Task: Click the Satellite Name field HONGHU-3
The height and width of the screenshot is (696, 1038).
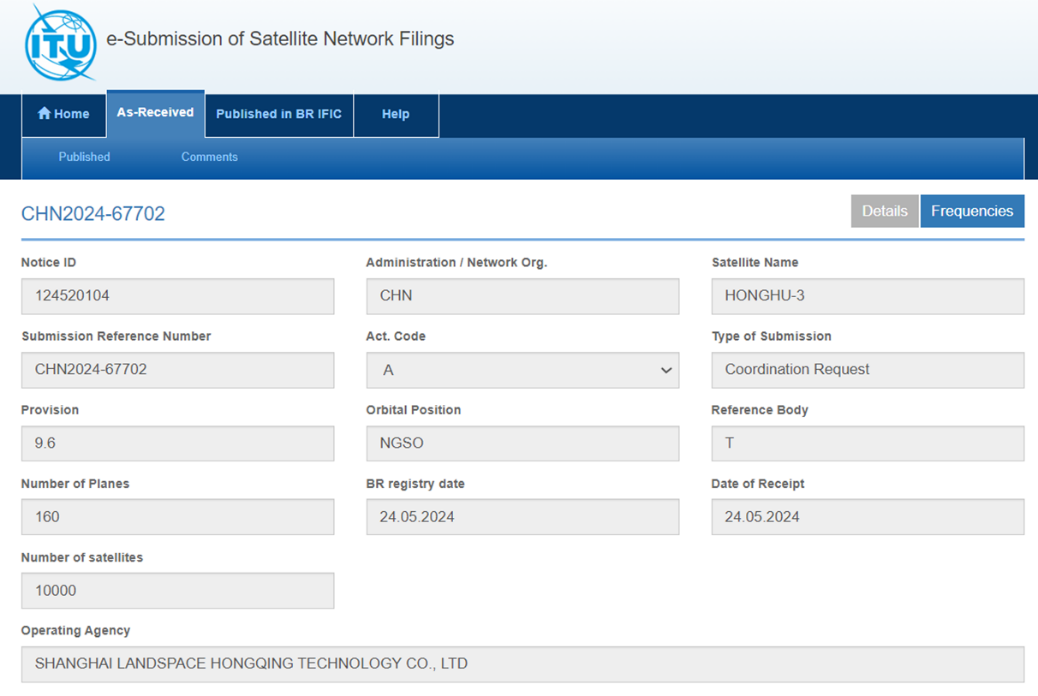Action: (x=867, y=296)
